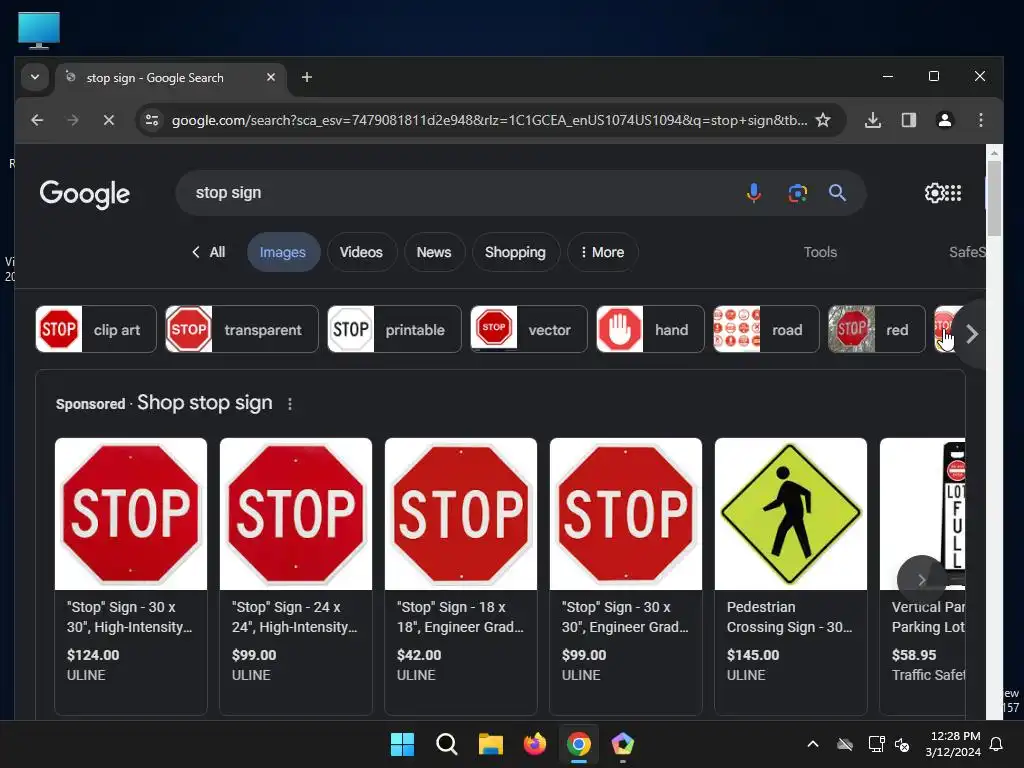Show hidden system tray icons
Screen dimensions: 1024x768
pos(812,744)
